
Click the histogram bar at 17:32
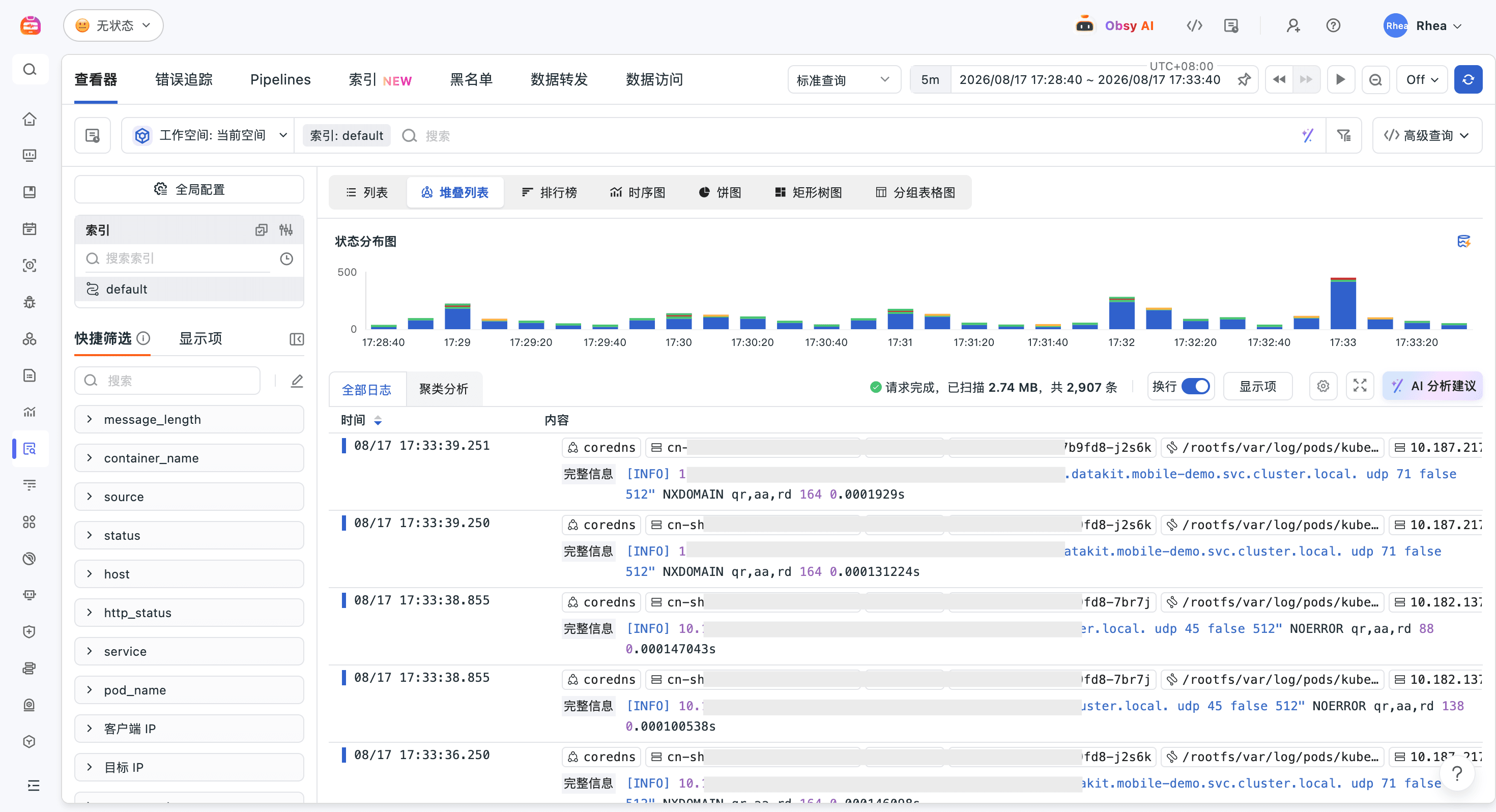point(1121,313)
